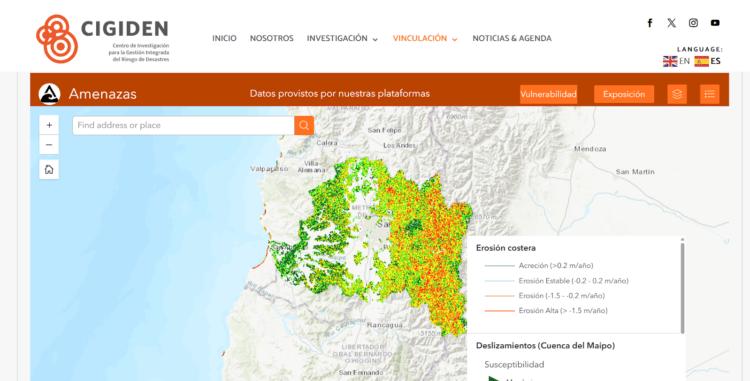Screen dimensions: 750x381
Task: Open the X (Twitter) social icon
Action: pyautogui.click(x=672, y=23)
